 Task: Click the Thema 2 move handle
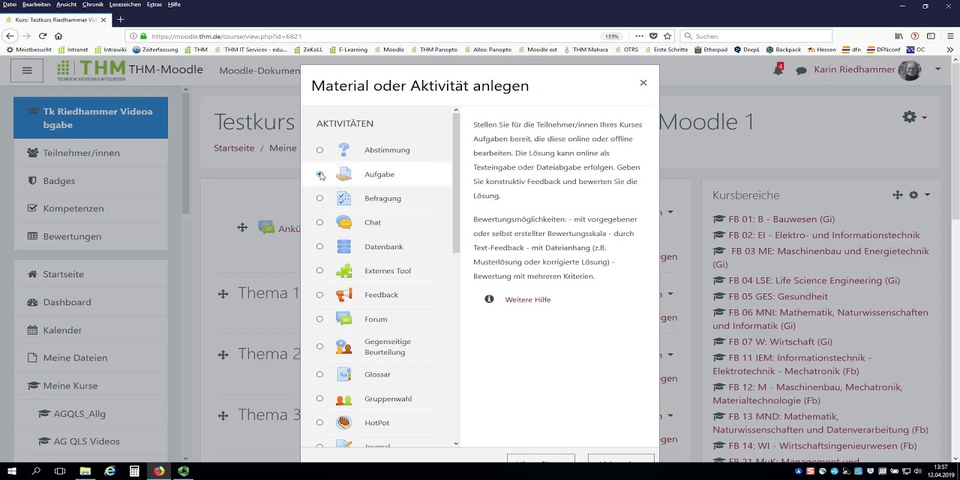tap(223, 354)
